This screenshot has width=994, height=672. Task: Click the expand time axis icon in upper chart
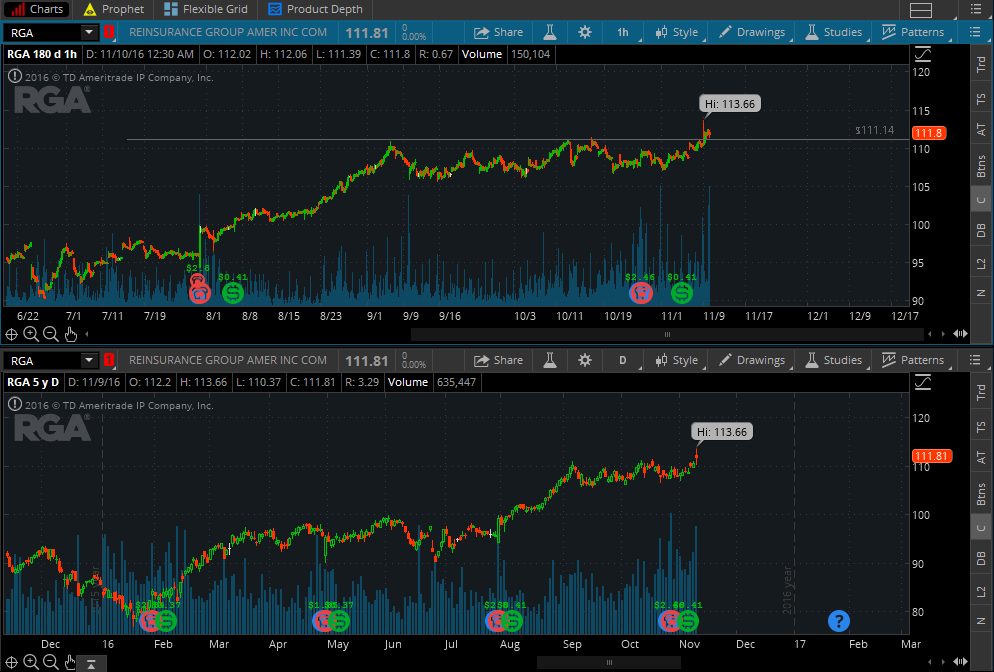[960, 333]
